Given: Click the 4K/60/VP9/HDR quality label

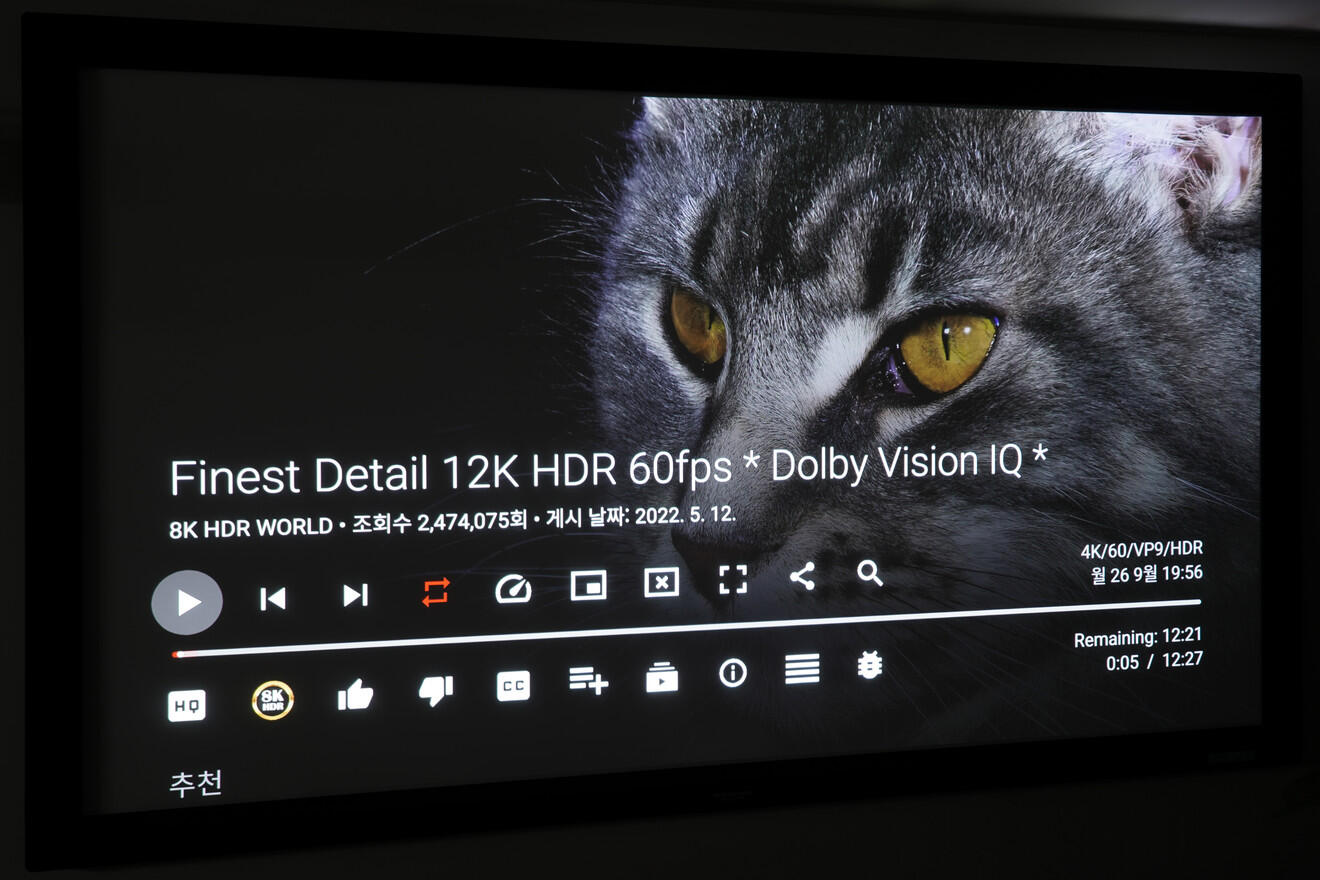Looking at the screenshot, I should pyautogui.click(x=1141, y=551).
